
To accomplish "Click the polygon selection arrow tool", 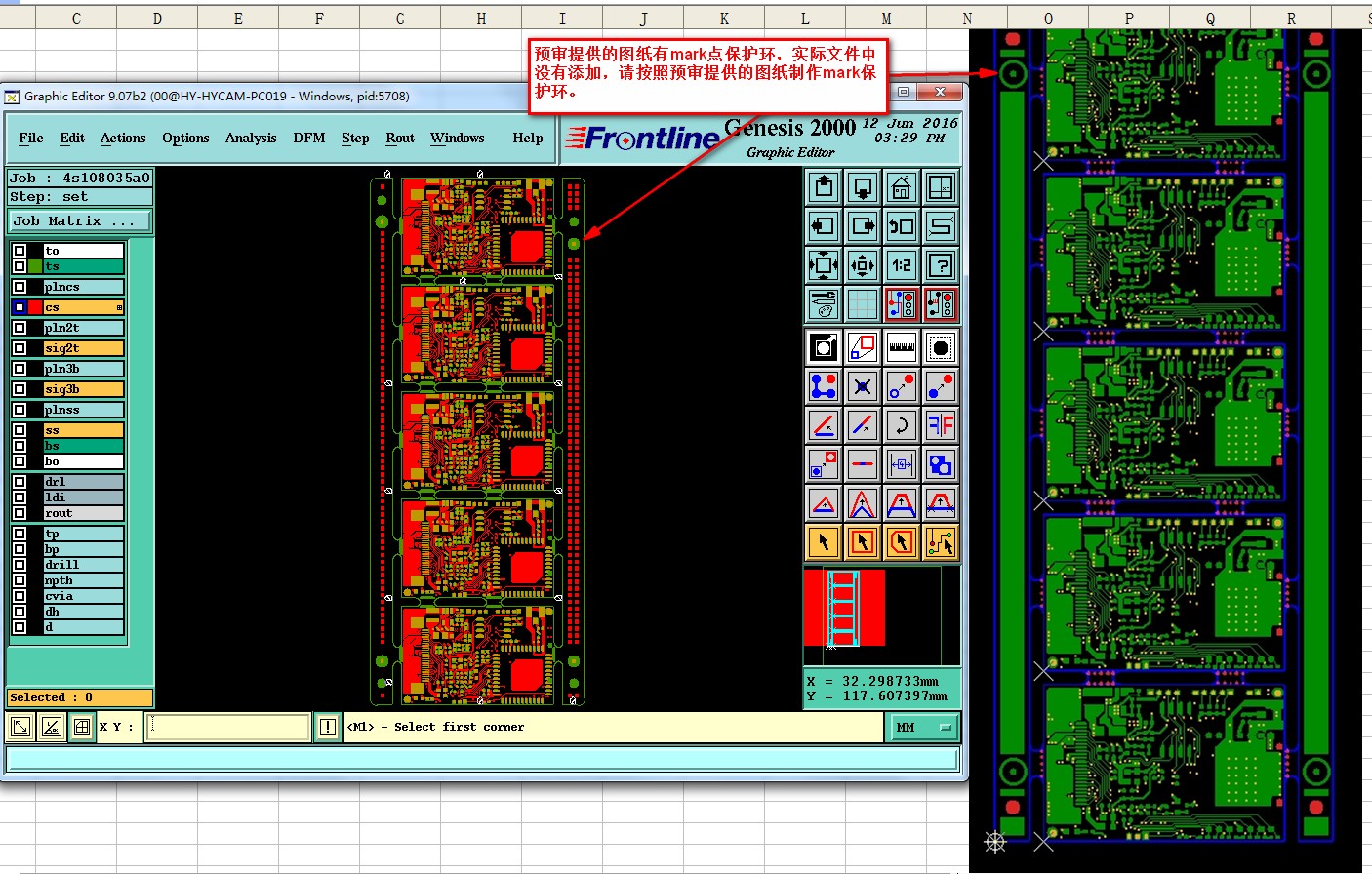I will [x=902, y=542].
